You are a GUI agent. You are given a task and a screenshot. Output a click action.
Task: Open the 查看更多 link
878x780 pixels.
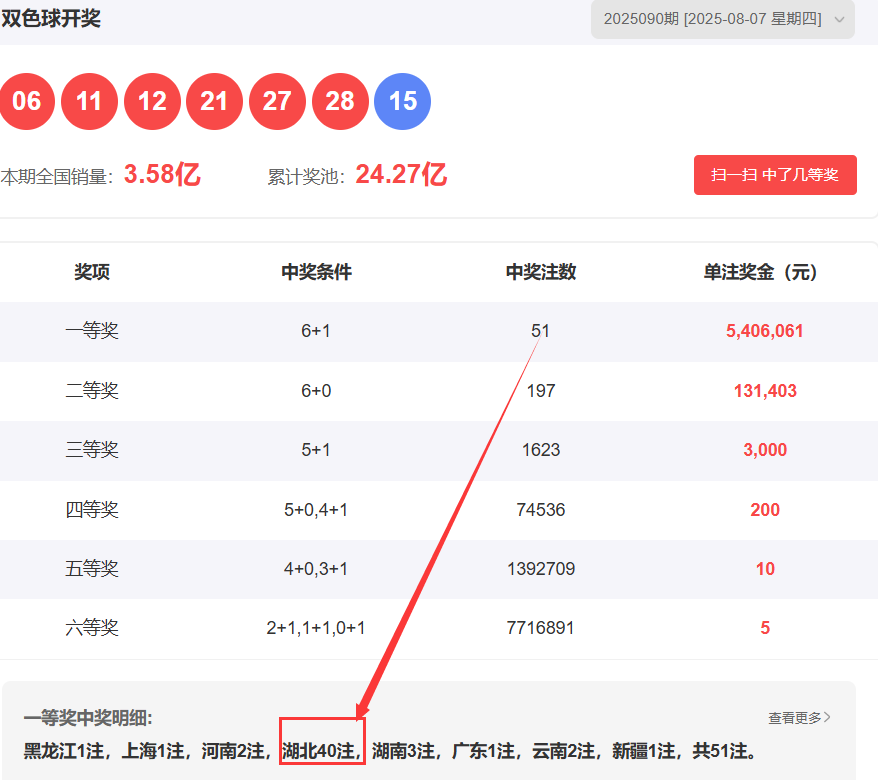pyautogui.click(x=799, y=717)
